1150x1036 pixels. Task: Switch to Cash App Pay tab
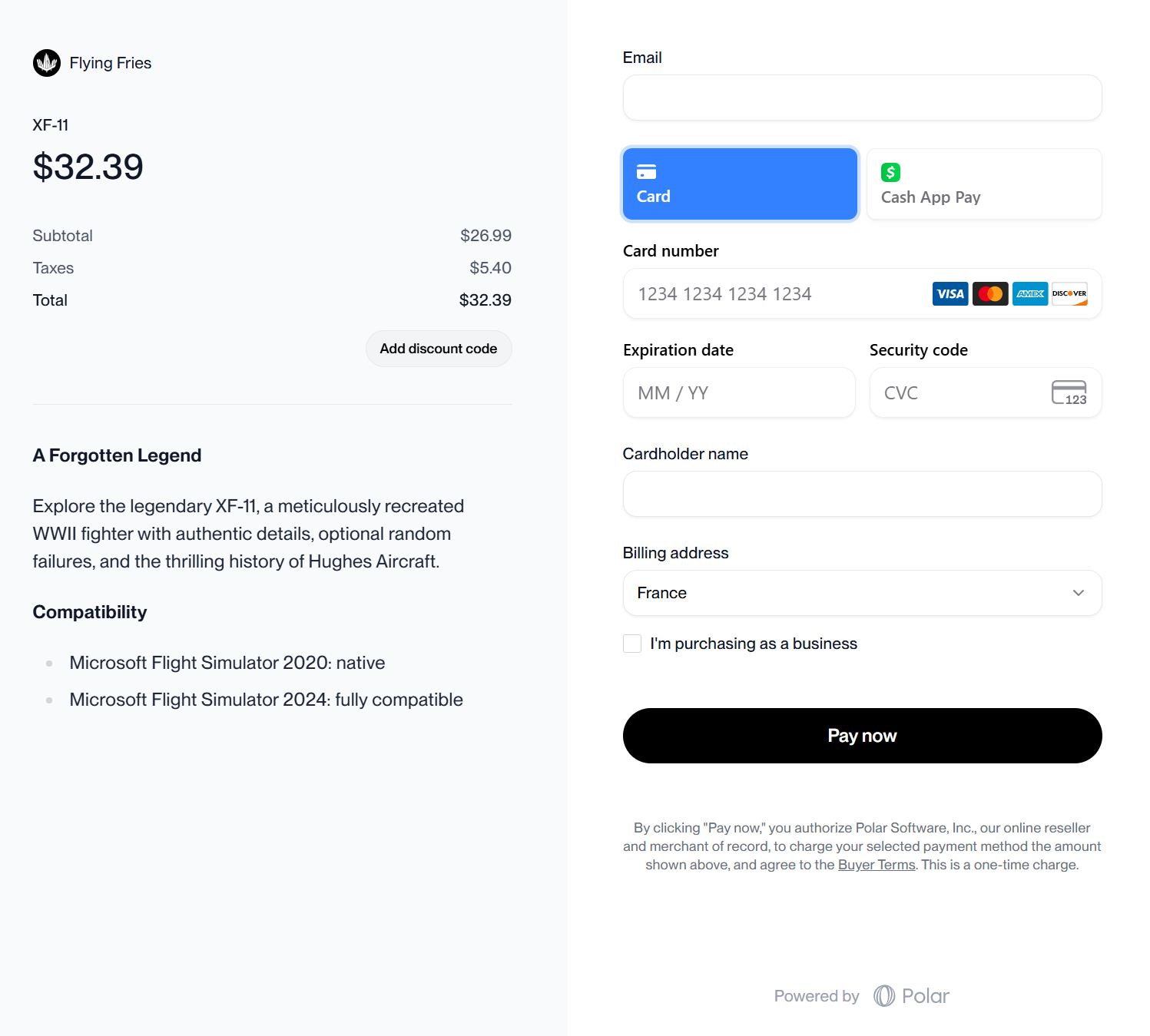click(984, 184)
